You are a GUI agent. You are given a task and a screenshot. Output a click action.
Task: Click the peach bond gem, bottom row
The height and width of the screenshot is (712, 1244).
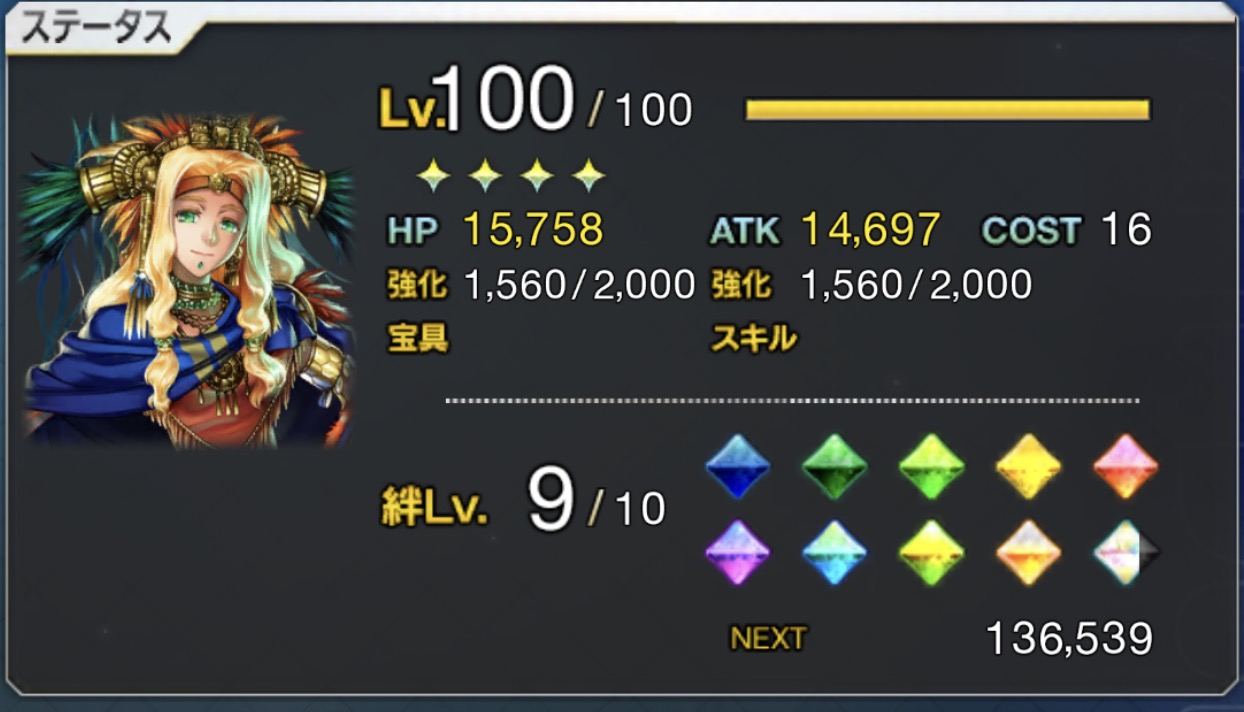tap(1028, 552)
